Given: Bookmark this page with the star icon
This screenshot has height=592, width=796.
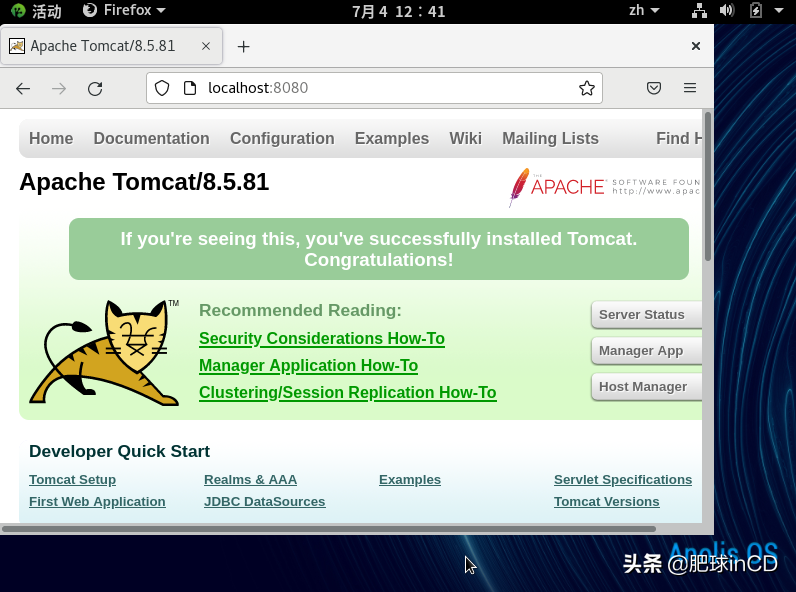Looking at the screenshot, I should tap(587, 88).
